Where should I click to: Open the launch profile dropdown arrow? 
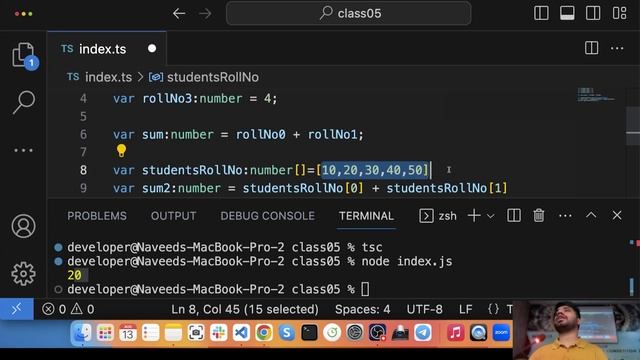[x=490, y=216]
